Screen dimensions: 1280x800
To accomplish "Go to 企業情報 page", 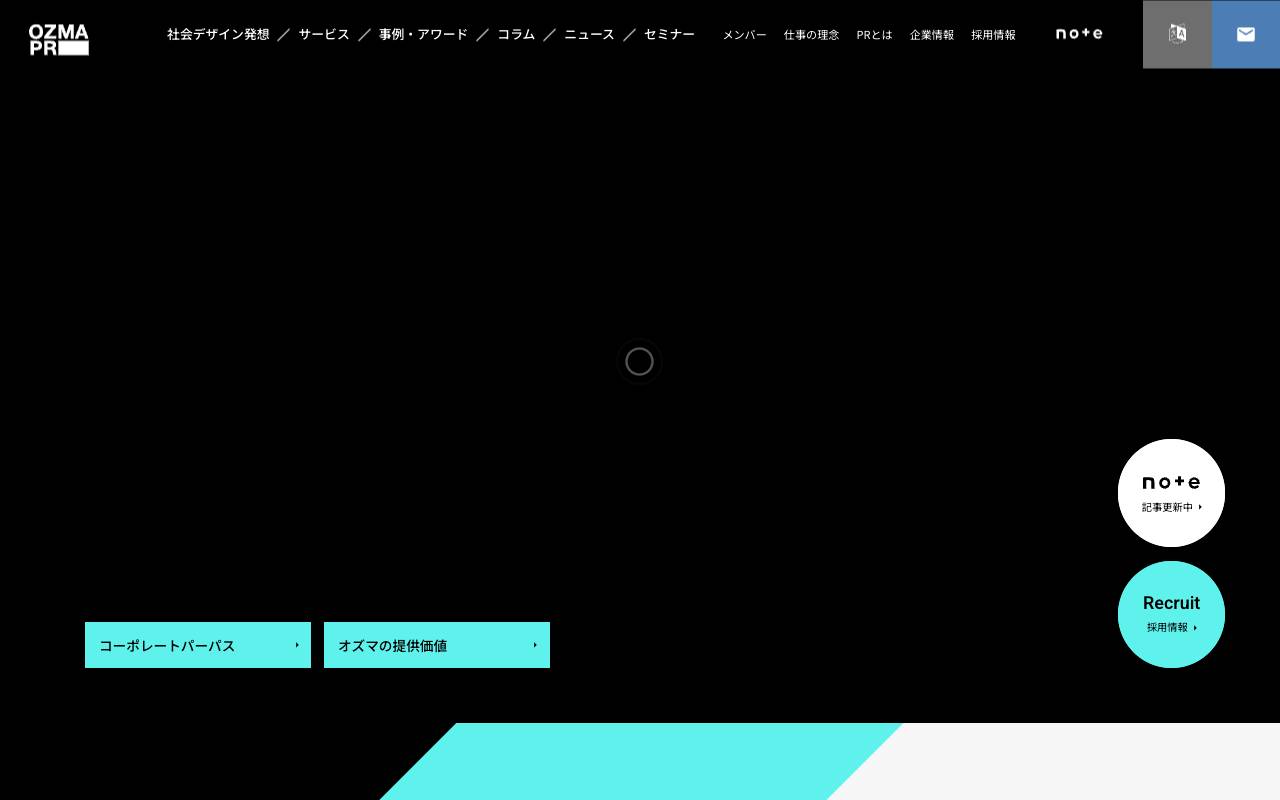I will point(932,35).
